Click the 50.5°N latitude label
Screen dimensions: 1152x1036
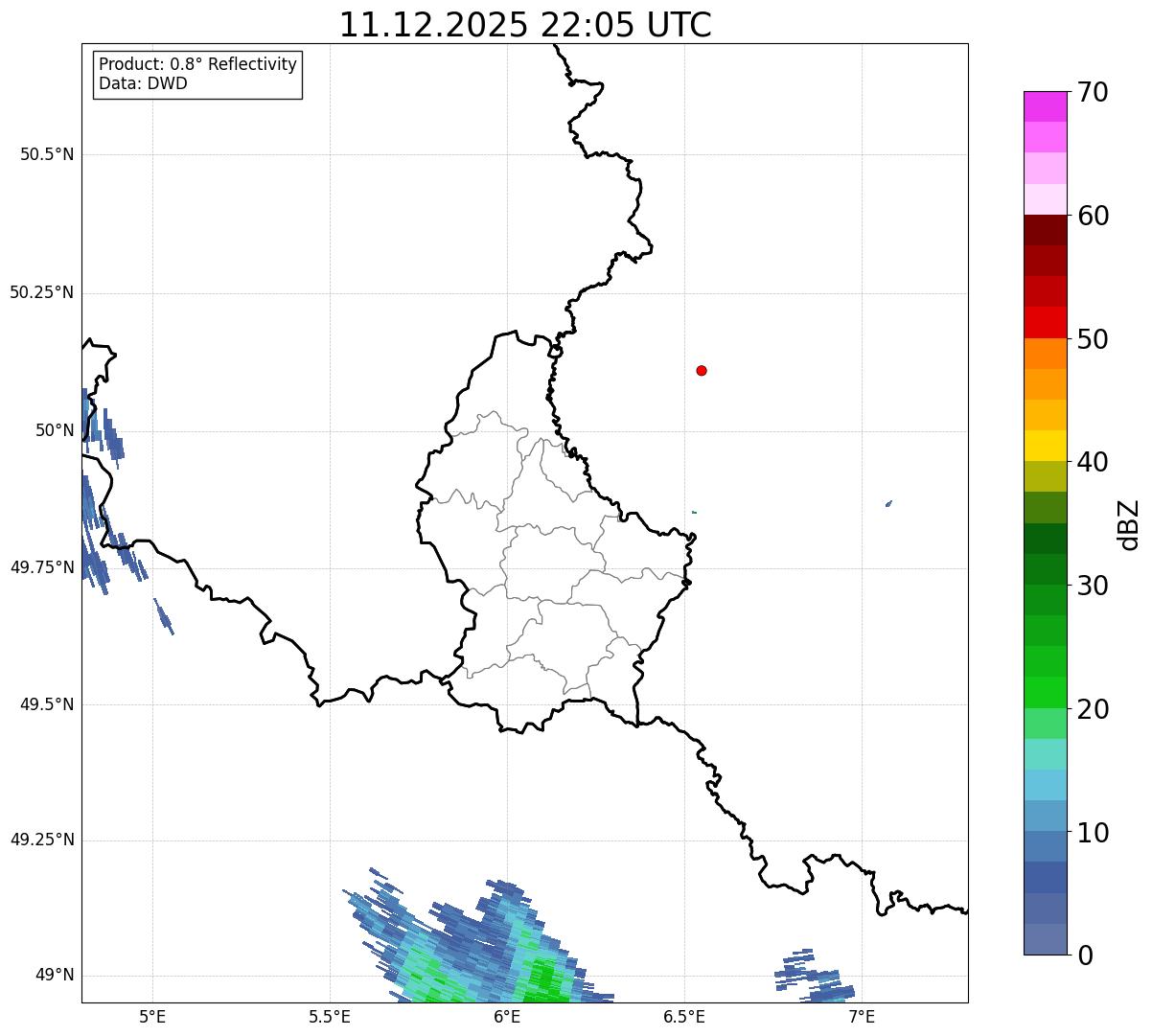coord(47,154)
